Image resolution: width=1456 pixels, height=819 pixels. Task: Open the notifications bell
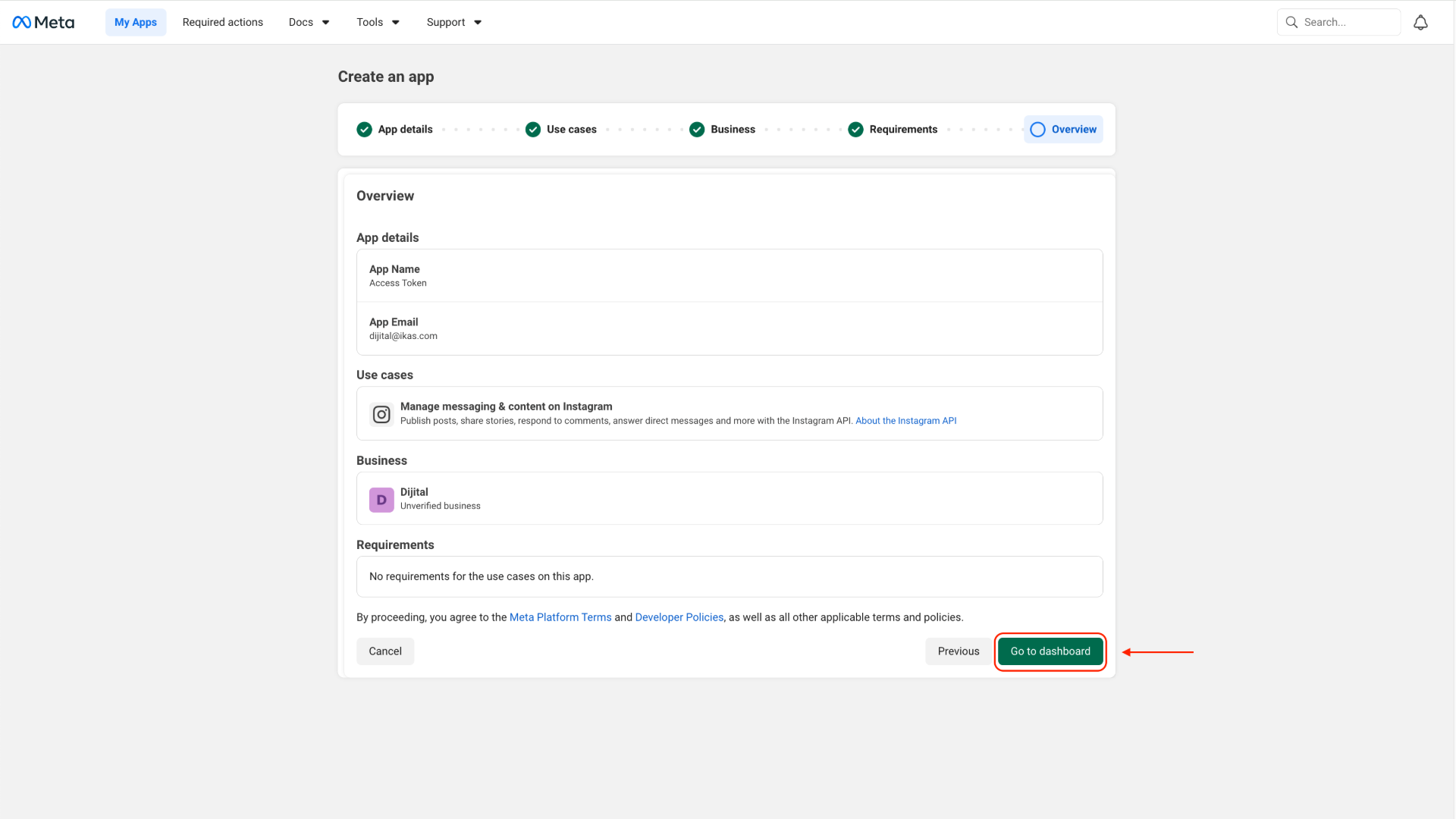1420,23
